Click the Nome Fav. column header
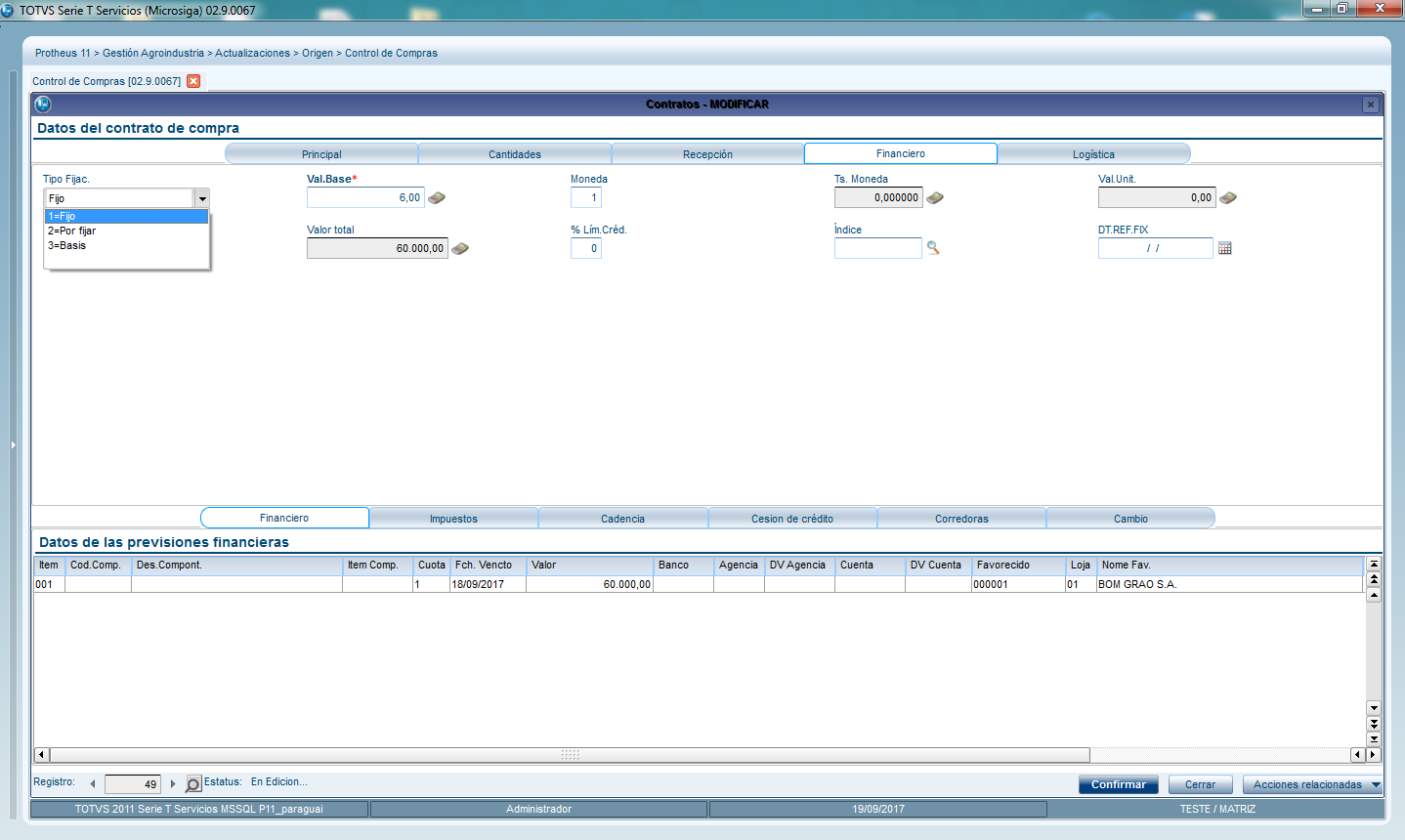Image resolution: width=1405 pixels, height=840 pixels. click(x=1230, y=566)
